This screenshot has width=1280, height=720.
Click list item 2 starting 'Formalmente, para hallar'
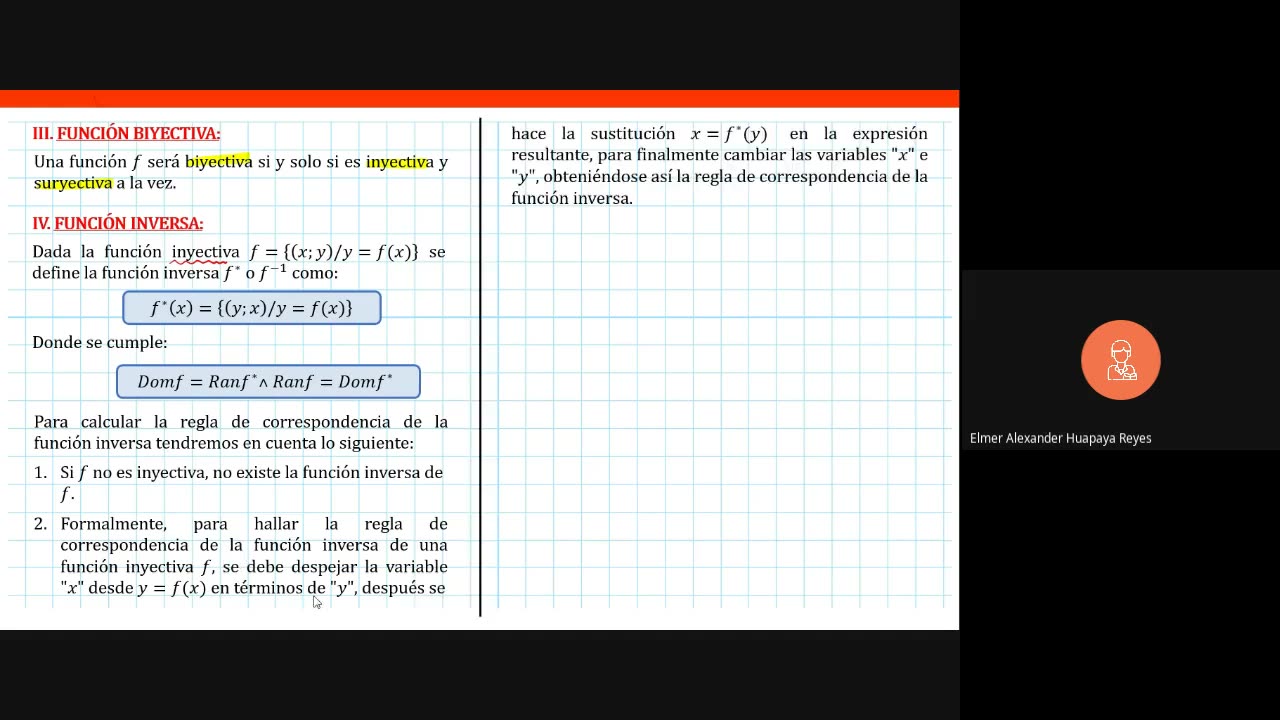(240, 556)
